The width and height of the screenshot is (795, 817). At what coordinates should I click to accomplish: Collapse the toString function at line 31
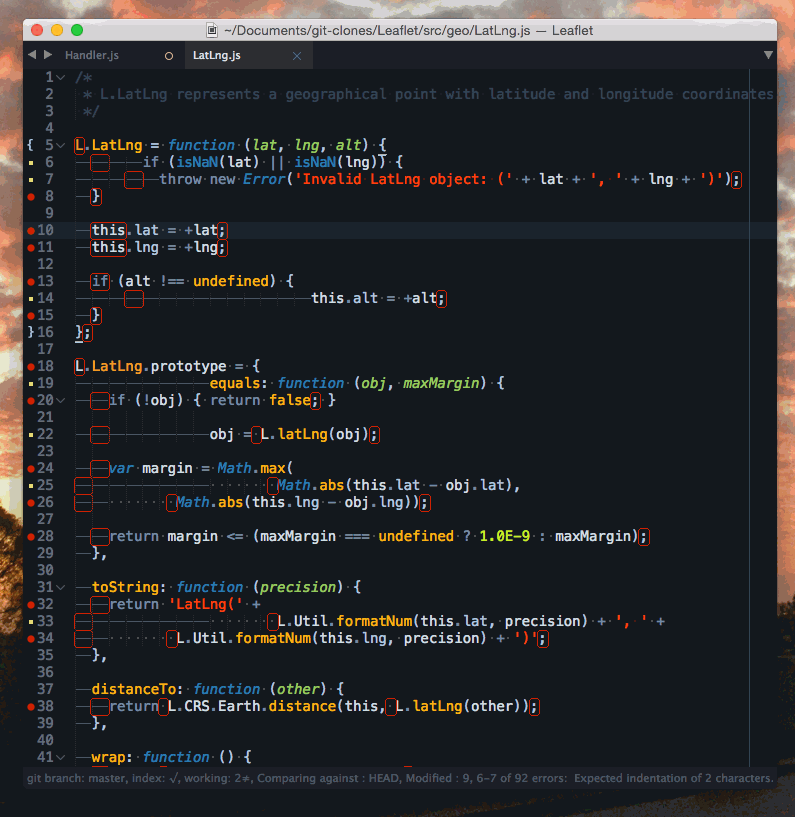pyautogui.click(x=63, y=587)
